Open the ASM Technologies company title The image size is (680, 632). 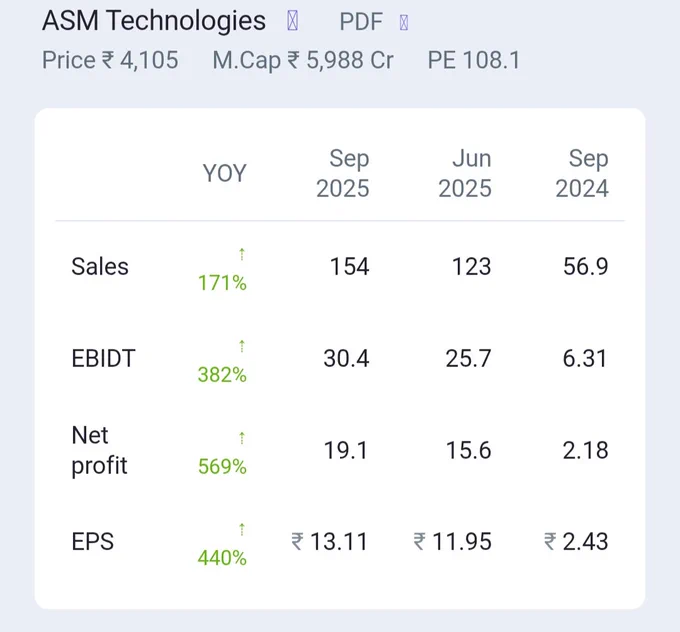coord(154,21)
